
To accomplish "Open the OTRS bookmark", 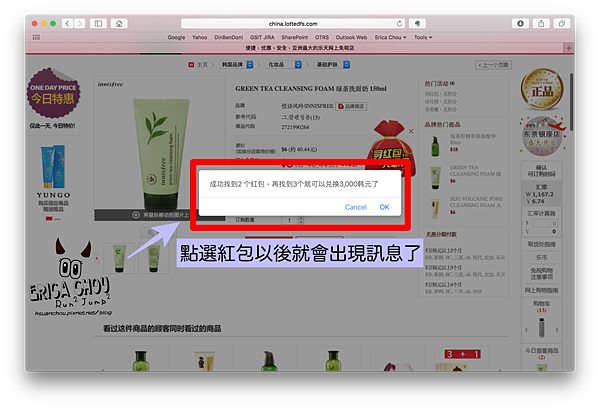I will 322,37.
